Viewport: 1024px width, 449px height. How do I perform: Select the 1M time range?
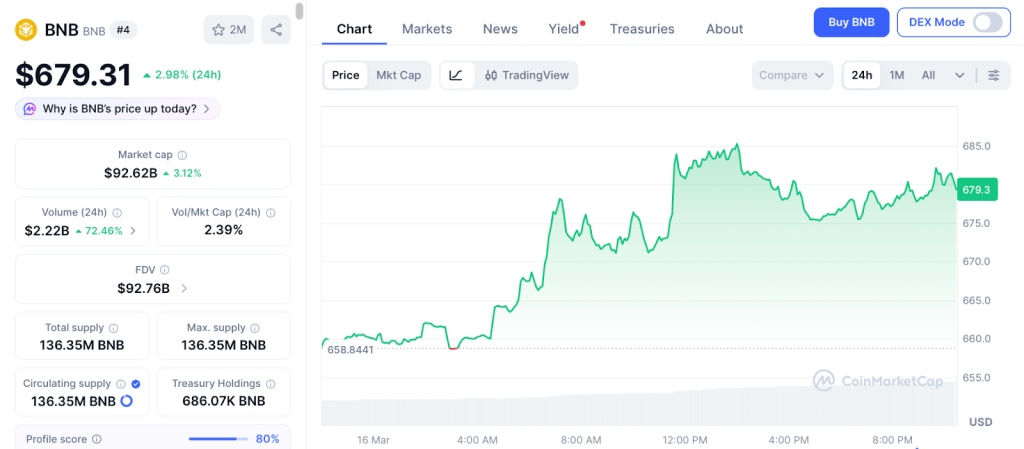(897, 75)
